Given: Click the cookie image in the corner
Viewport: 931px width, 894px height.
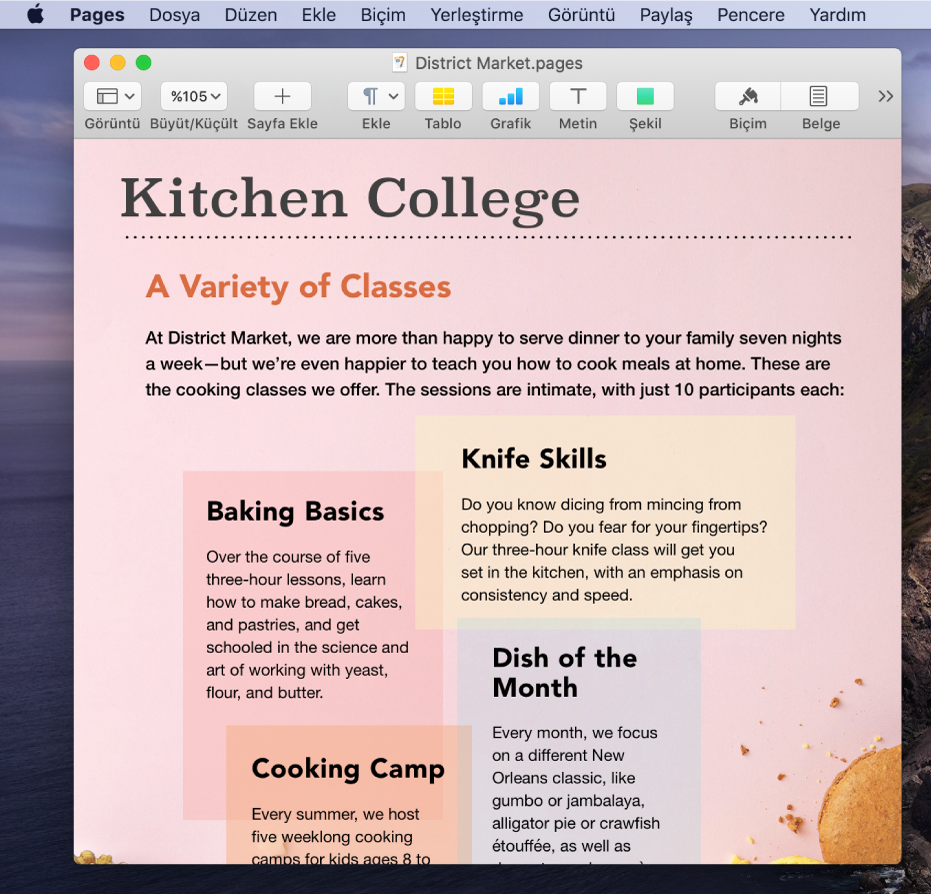Looking at the screenshot, I should 859,804.
